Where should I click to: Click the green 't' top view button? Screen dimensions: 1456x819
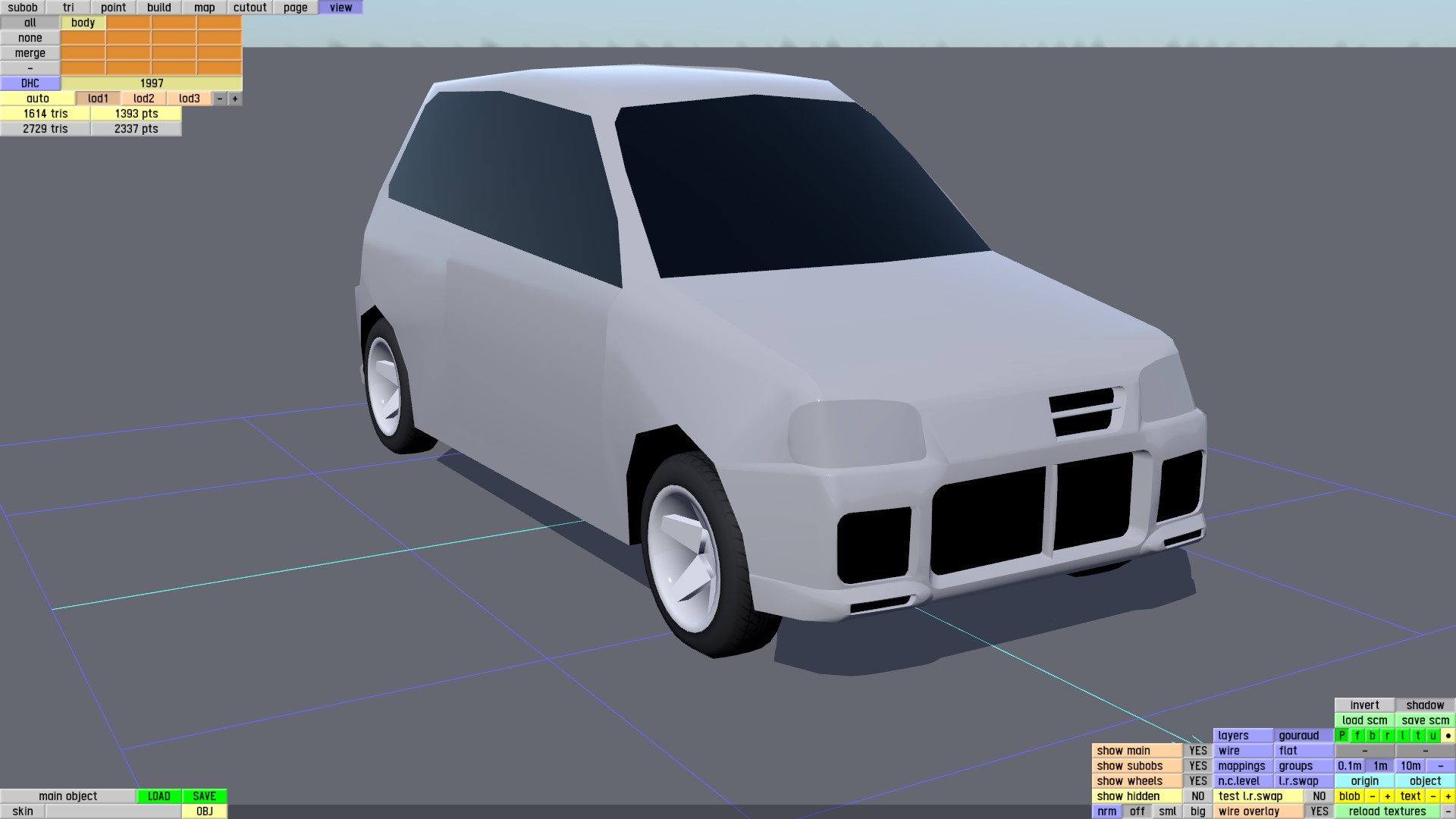(1417, 736)
